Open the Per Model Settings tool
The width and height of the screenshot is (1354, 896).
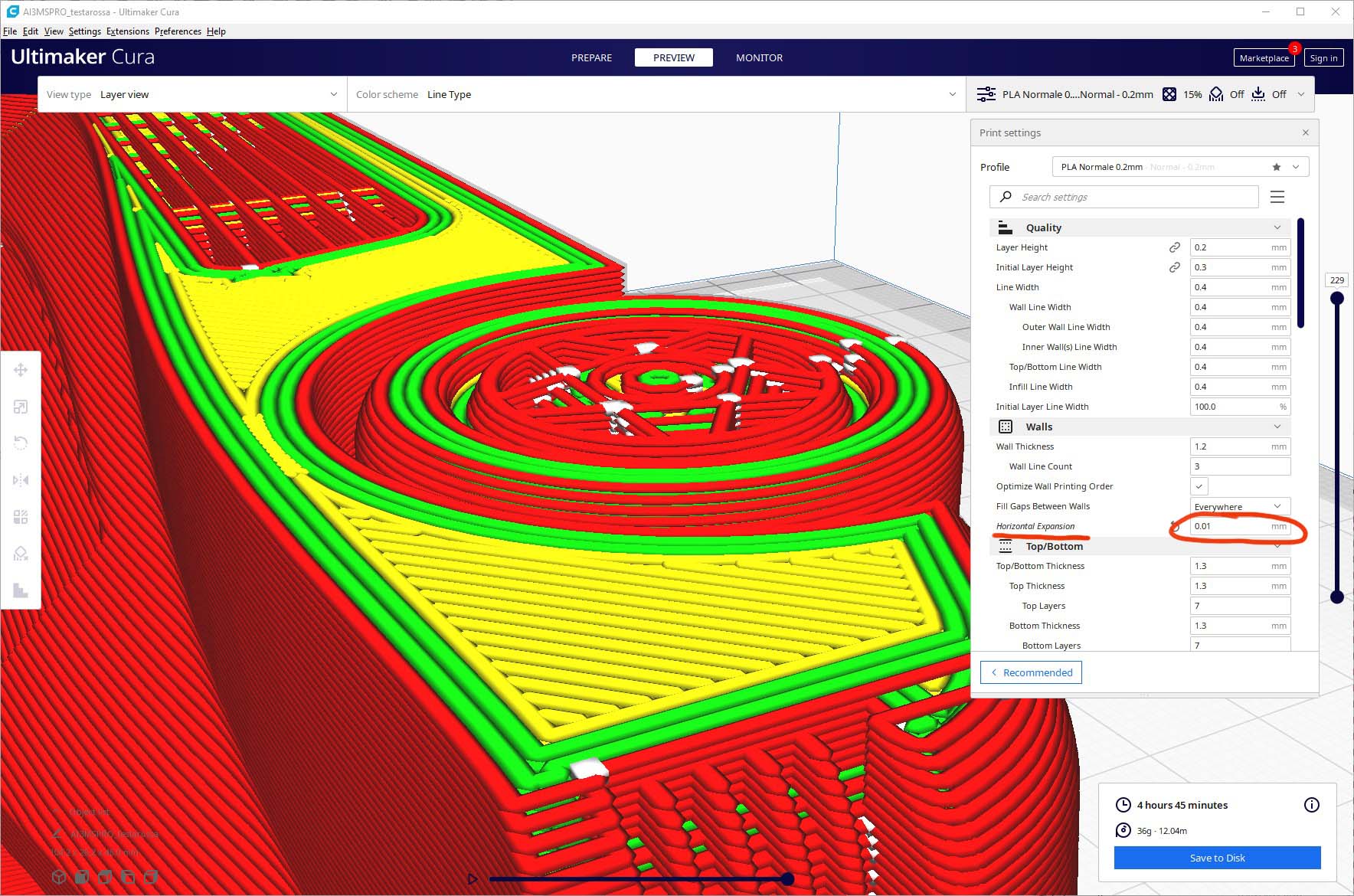coord(21,517)
